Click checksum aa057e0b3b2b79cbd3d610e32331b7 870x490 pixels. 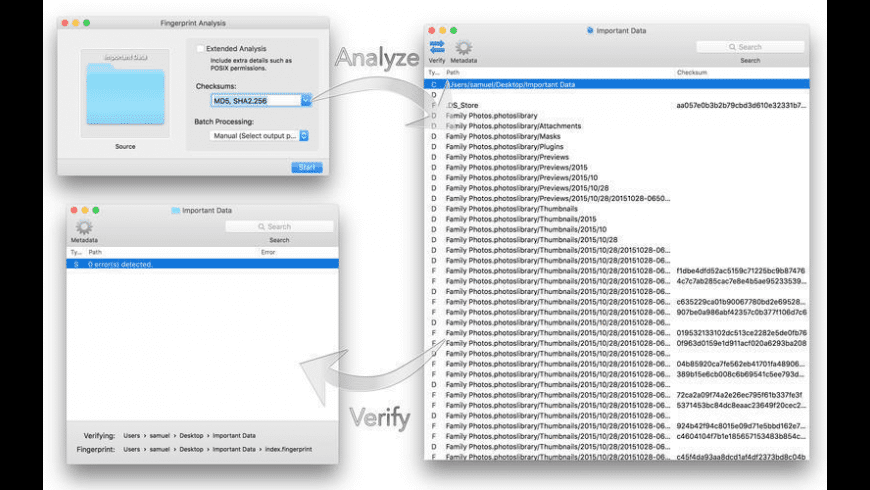click(x=741, y=105)
